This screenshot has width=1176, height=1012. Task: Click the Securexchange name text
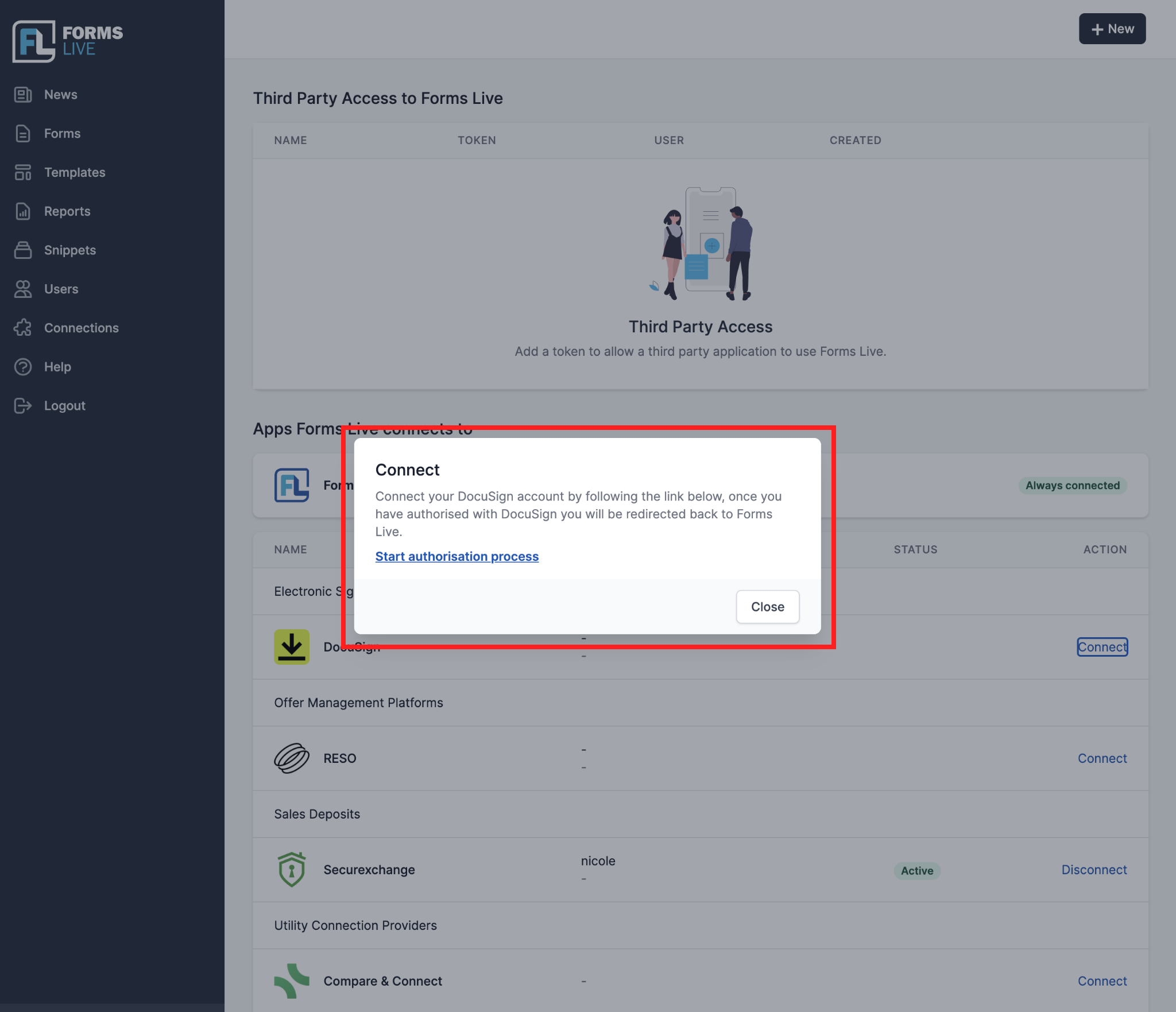coord(369,870)
